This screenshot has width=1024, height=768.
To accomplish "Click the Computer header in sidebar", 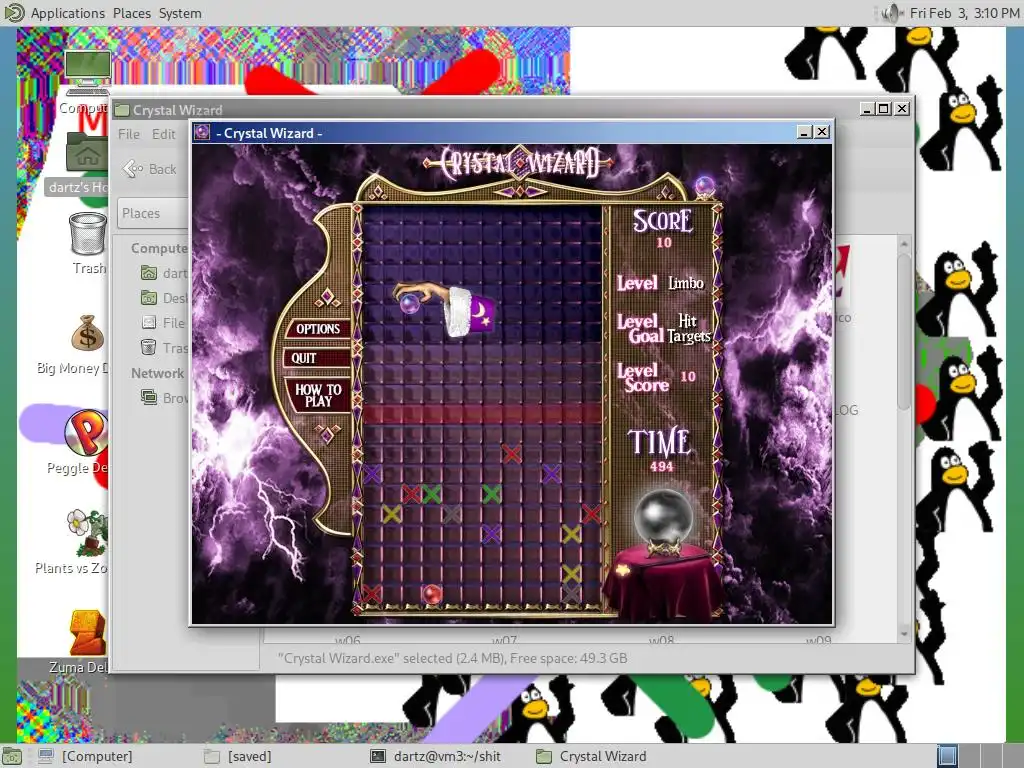I will pyautogui.click(x=159, y=248).
